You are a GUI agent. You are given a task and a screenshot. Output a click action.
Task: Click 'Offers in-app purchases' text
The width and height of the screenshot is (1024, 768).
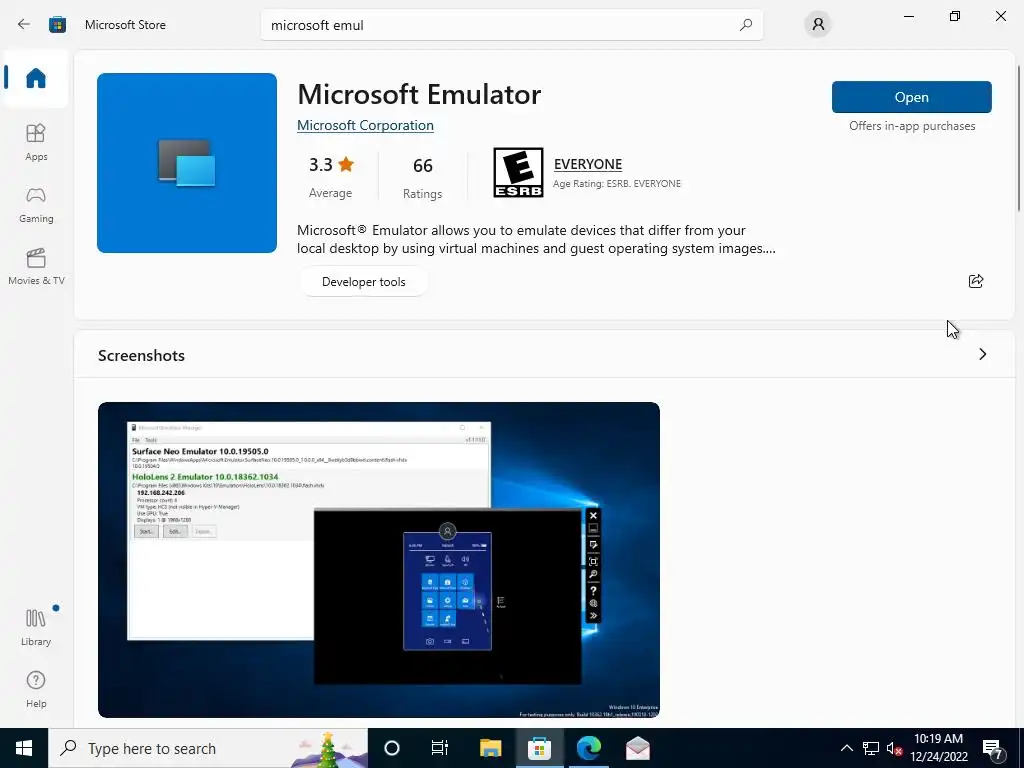click(912, 126)
